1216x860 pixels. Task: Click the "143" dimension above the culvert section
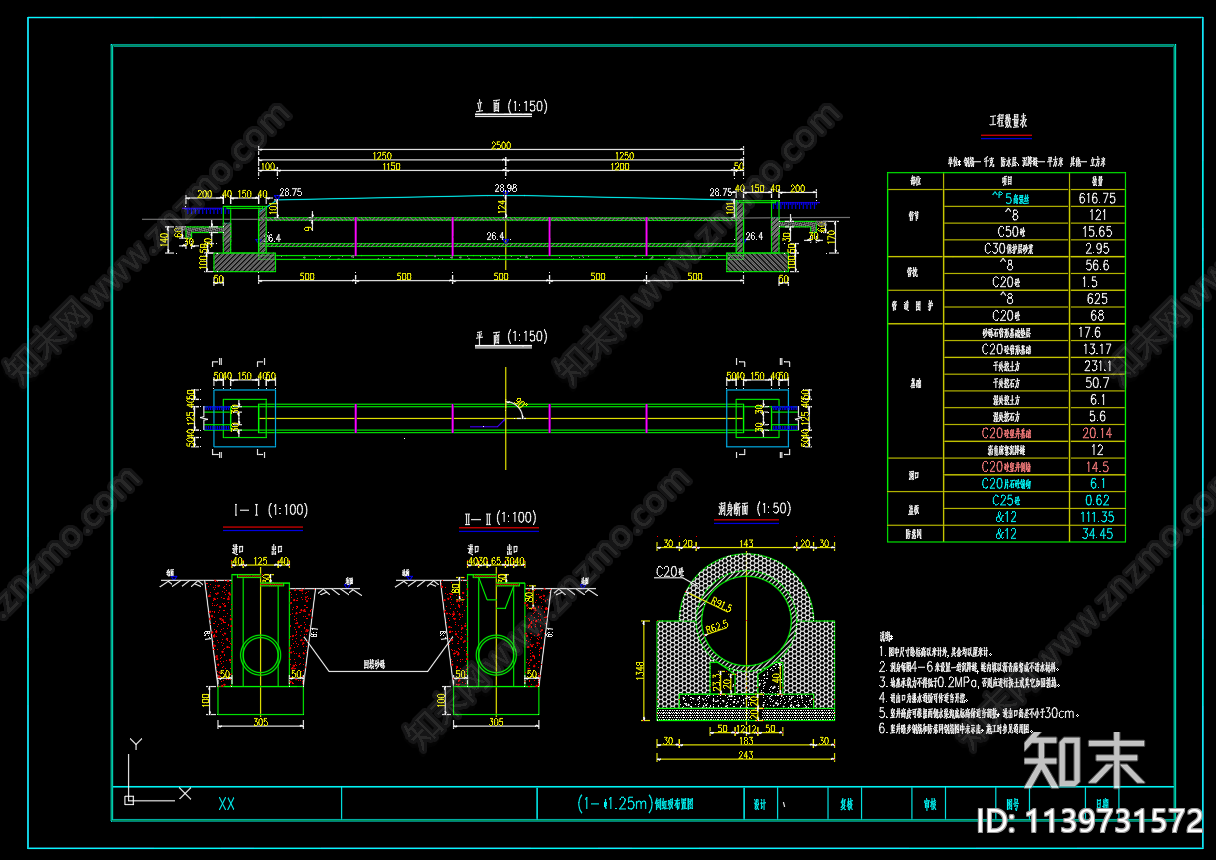point(745,543)
